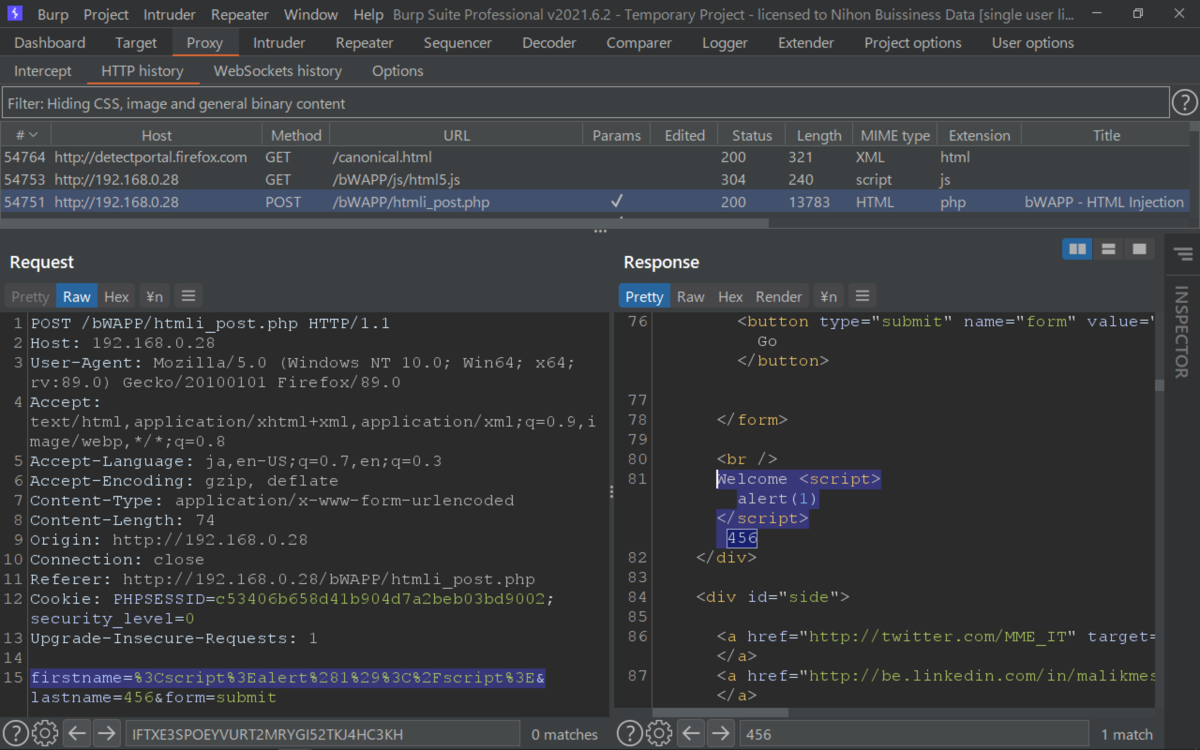Sort history by Title column
The height and width of the screenshot is (750, 1200).
click(x=1106, y=135)
